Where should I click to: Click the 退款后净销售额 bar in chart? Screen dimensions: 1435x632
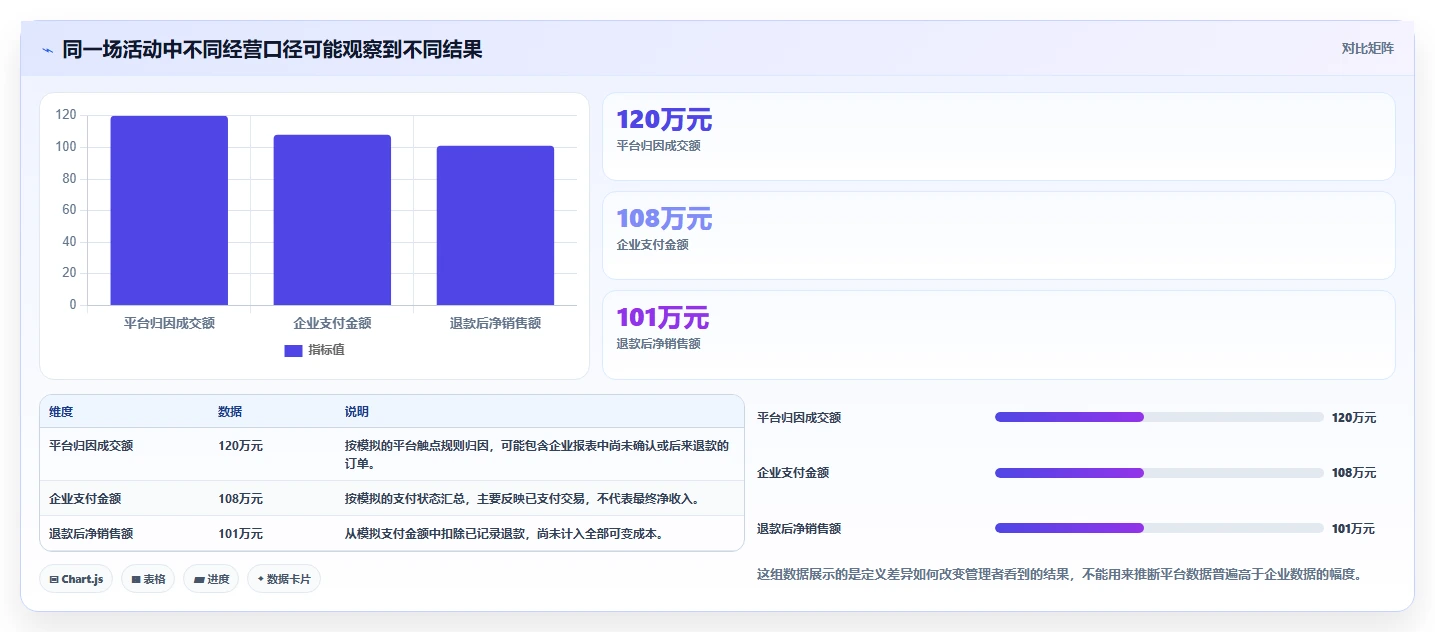click(495, 225)
